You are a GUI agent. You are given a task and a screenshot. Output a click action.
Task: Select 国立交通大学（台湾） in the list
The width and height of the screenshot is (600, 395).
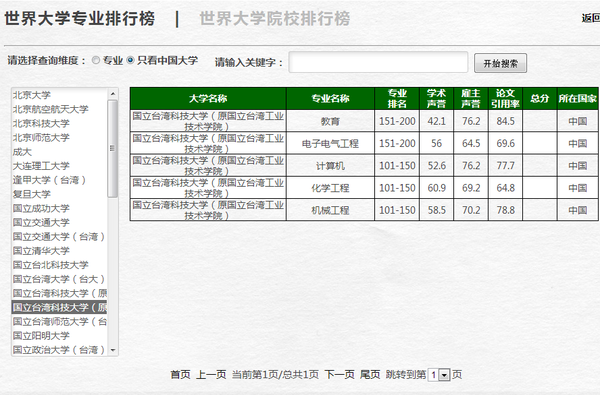pos(59,237)
